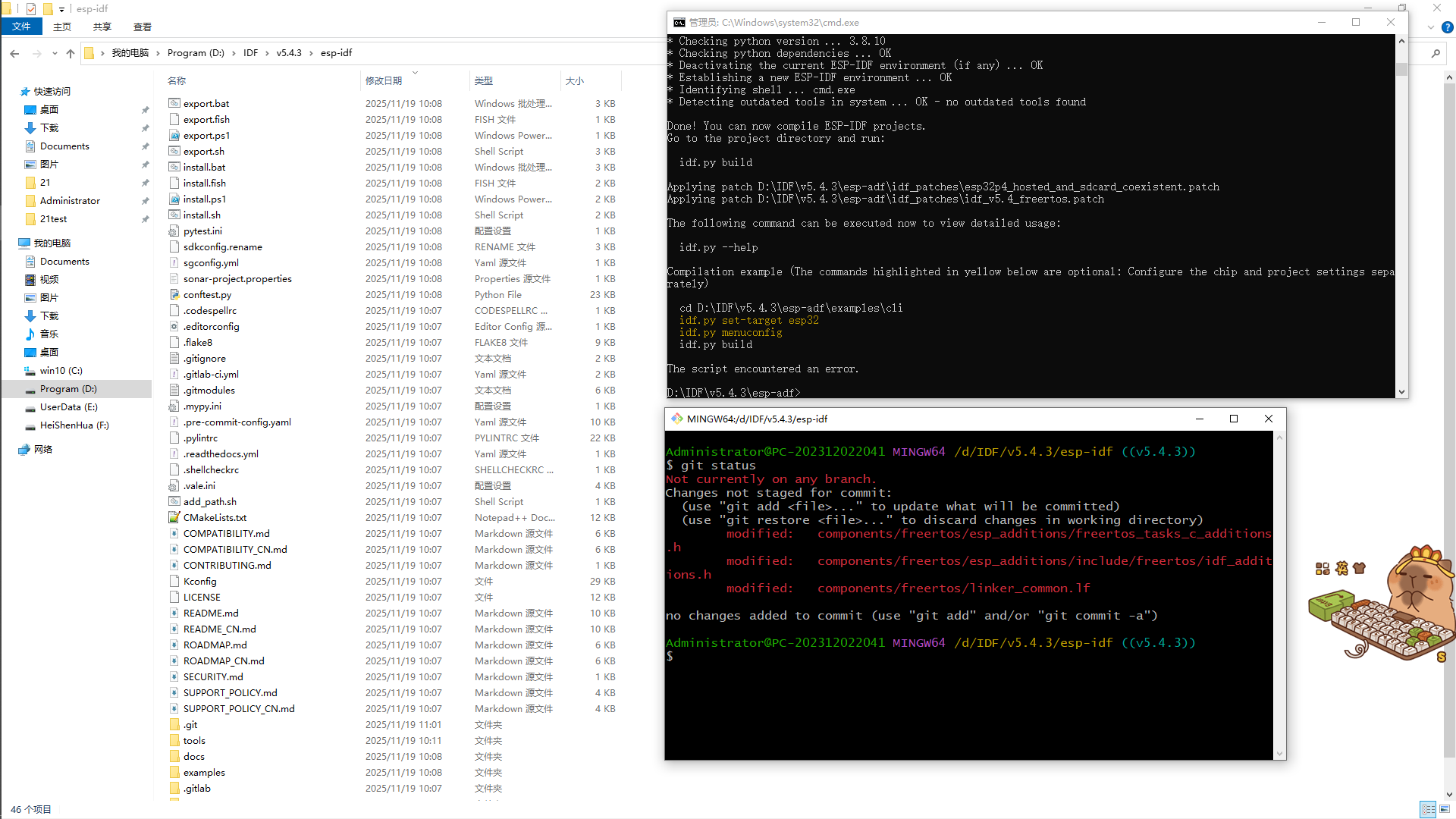Expand the ribbon with the chevron

[x=1431, y=27]
